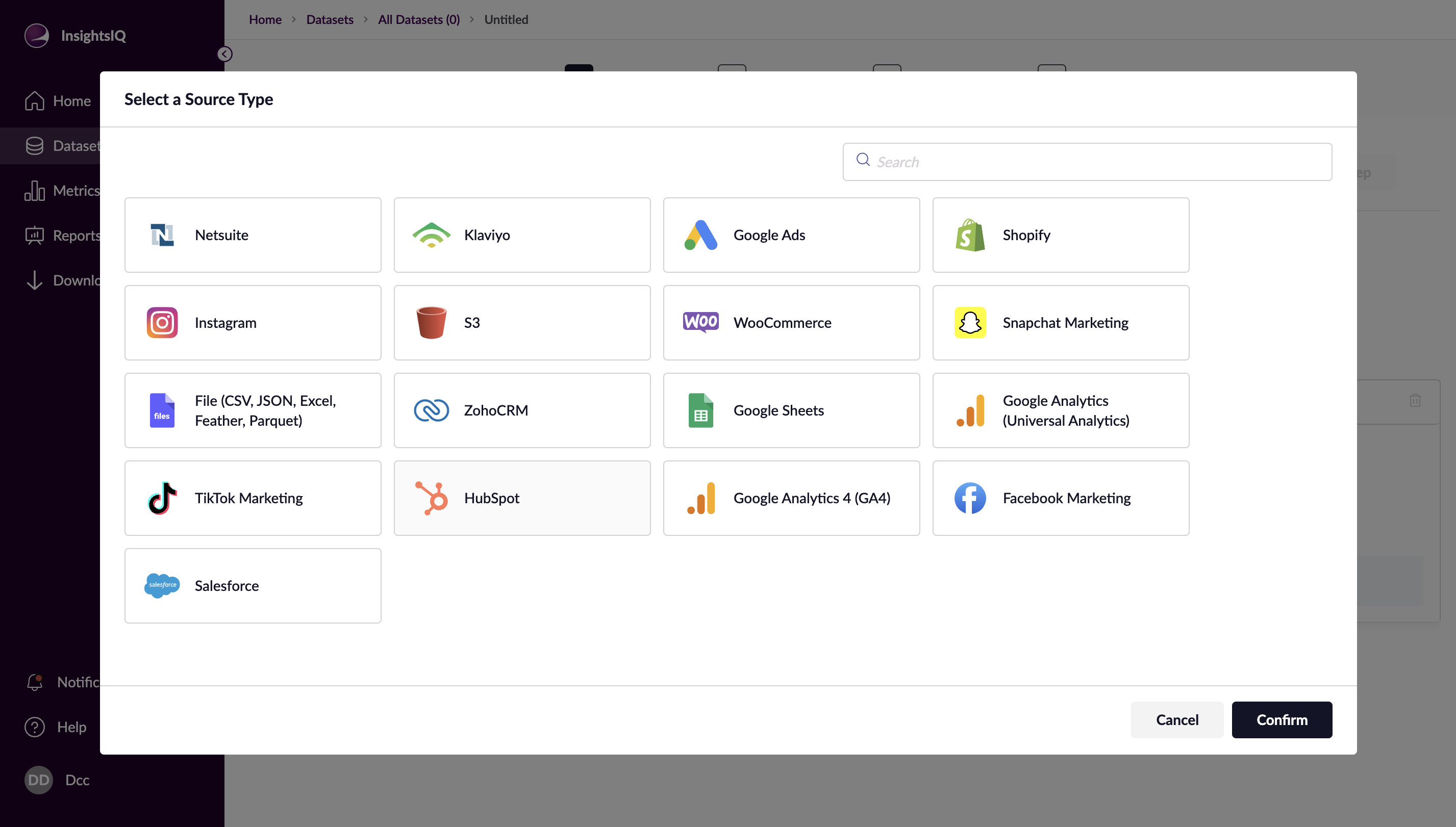Open the Datasets breadcrumb link
Image resolution: width=1456 pixels, height=827 pixels.
[x=330, y=19]
